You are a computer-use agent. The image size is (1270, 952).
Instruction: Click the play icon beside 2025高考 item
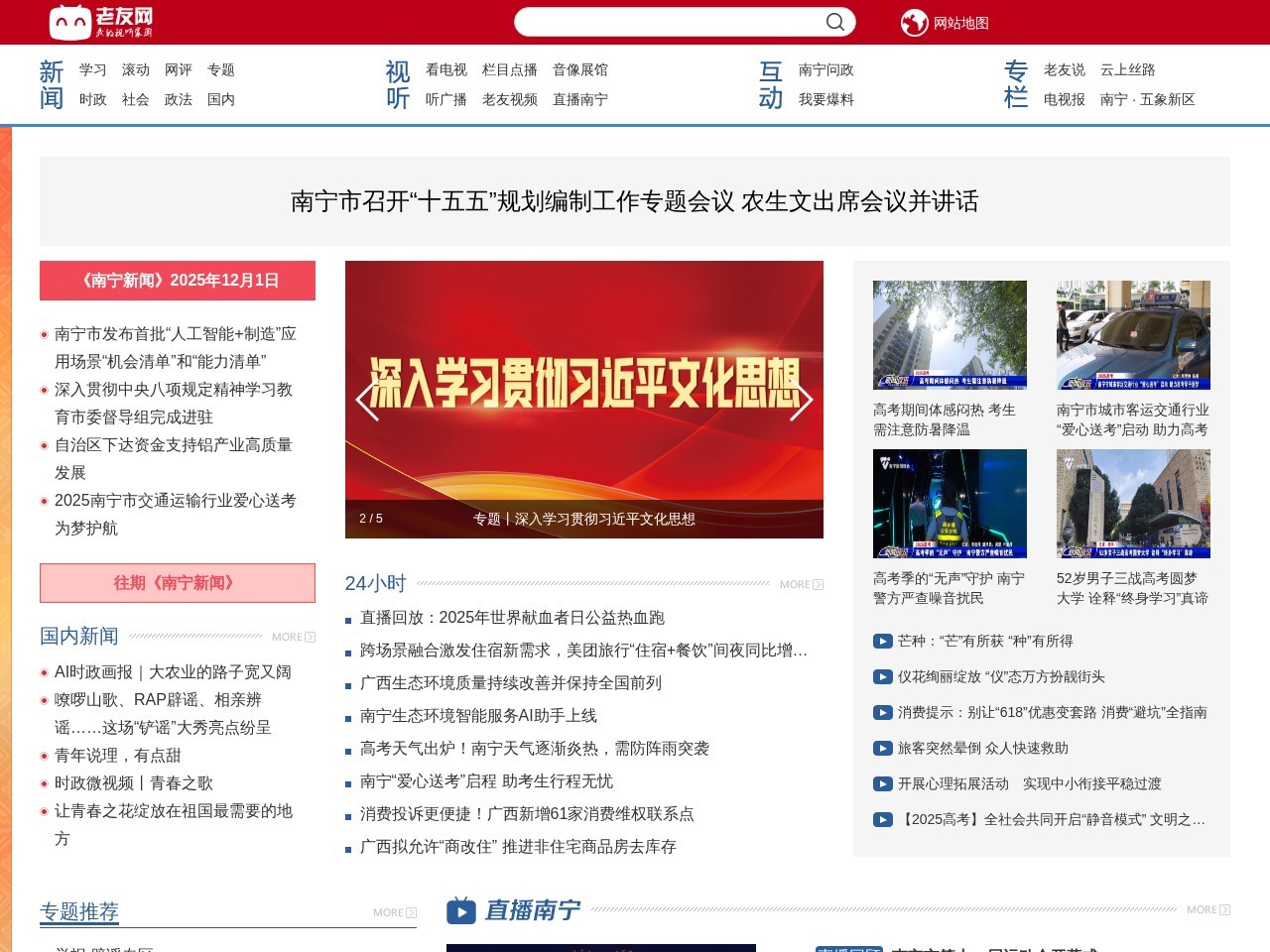click(x=882, y=820)
